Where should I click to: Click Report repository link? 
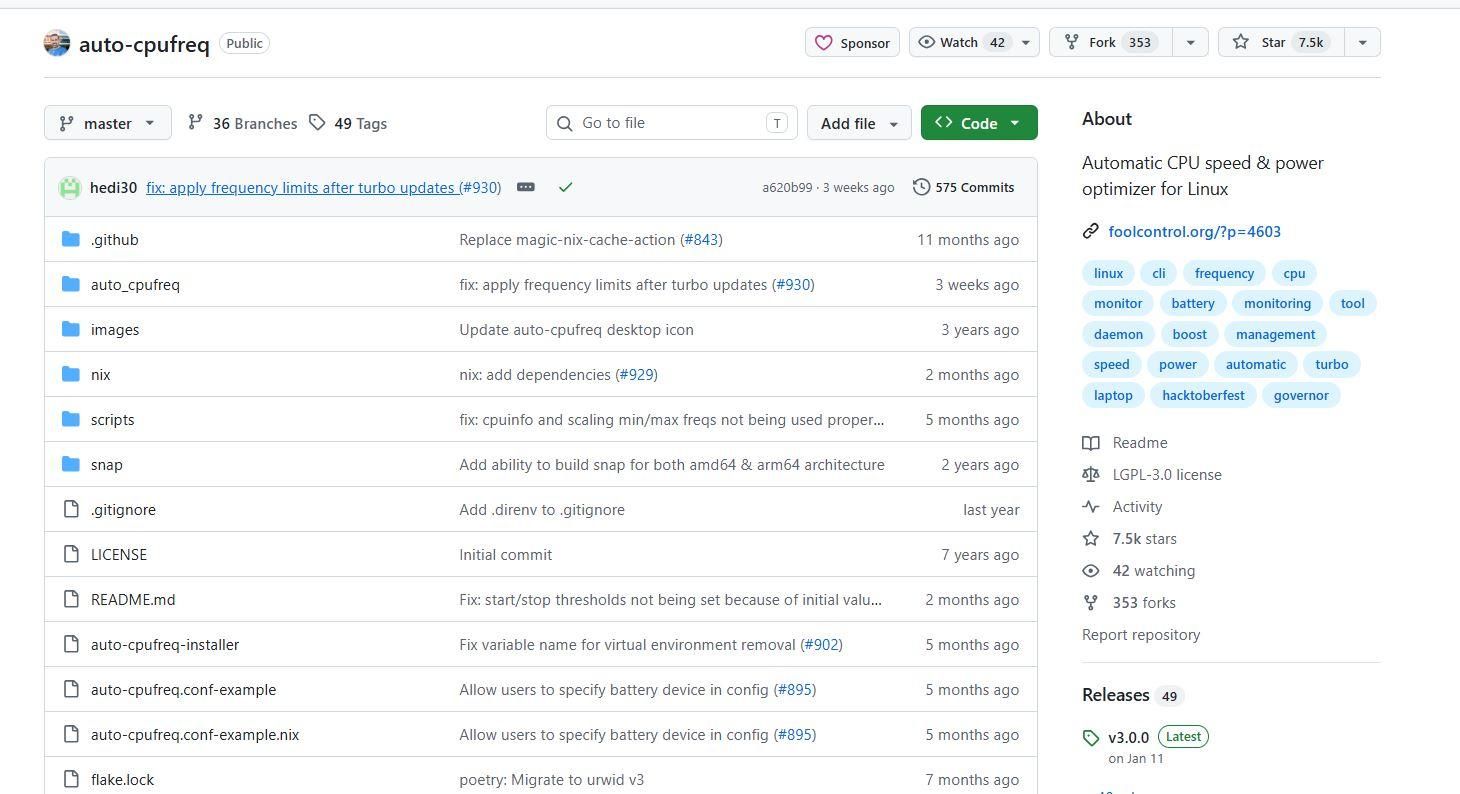pos(1141,634)
